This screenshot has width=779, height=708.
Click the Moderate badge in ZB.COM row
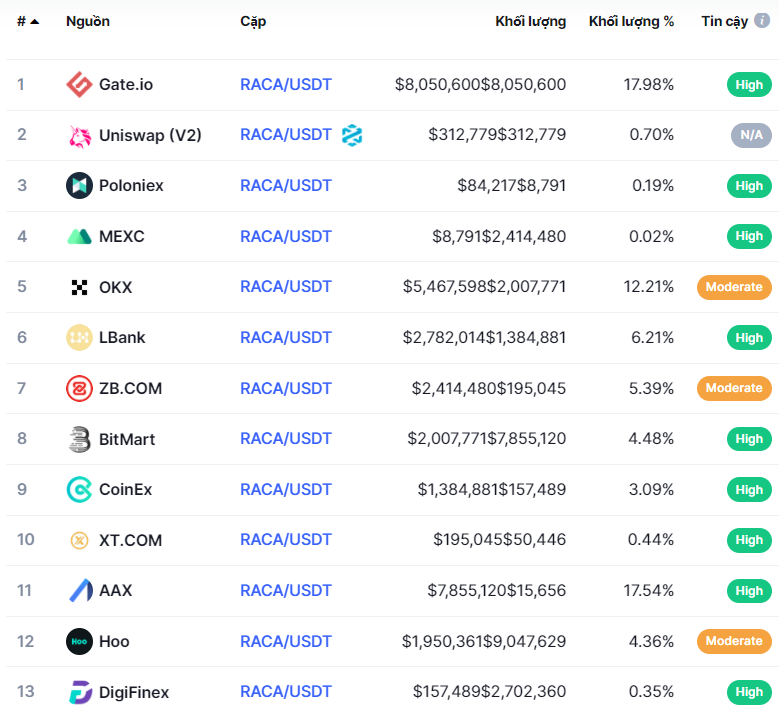(734, 388)
